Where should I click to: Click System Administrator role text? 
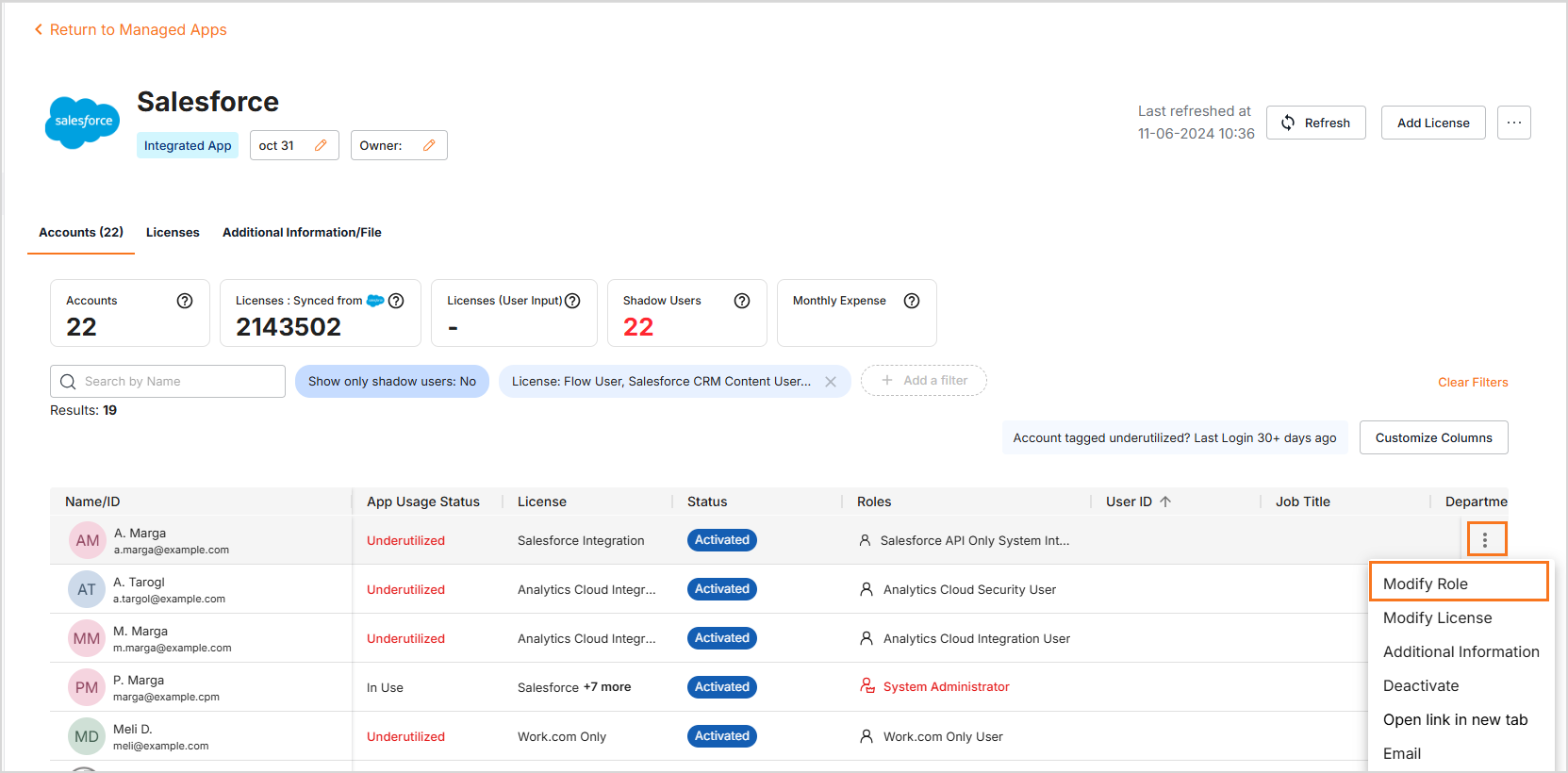click(947, 686)
